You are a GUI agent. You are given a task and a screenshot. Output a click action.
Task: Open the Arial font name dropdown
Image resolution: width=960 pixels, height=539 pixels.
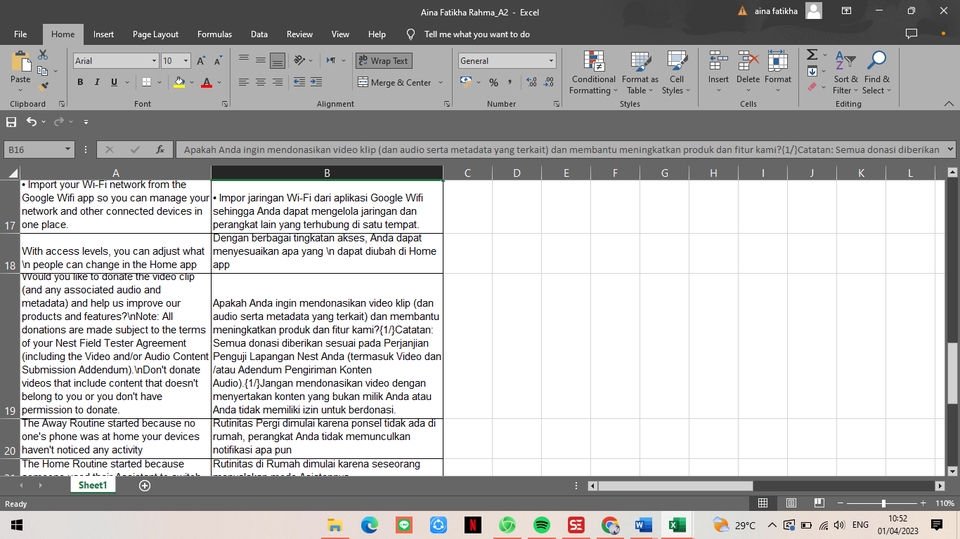154,61
